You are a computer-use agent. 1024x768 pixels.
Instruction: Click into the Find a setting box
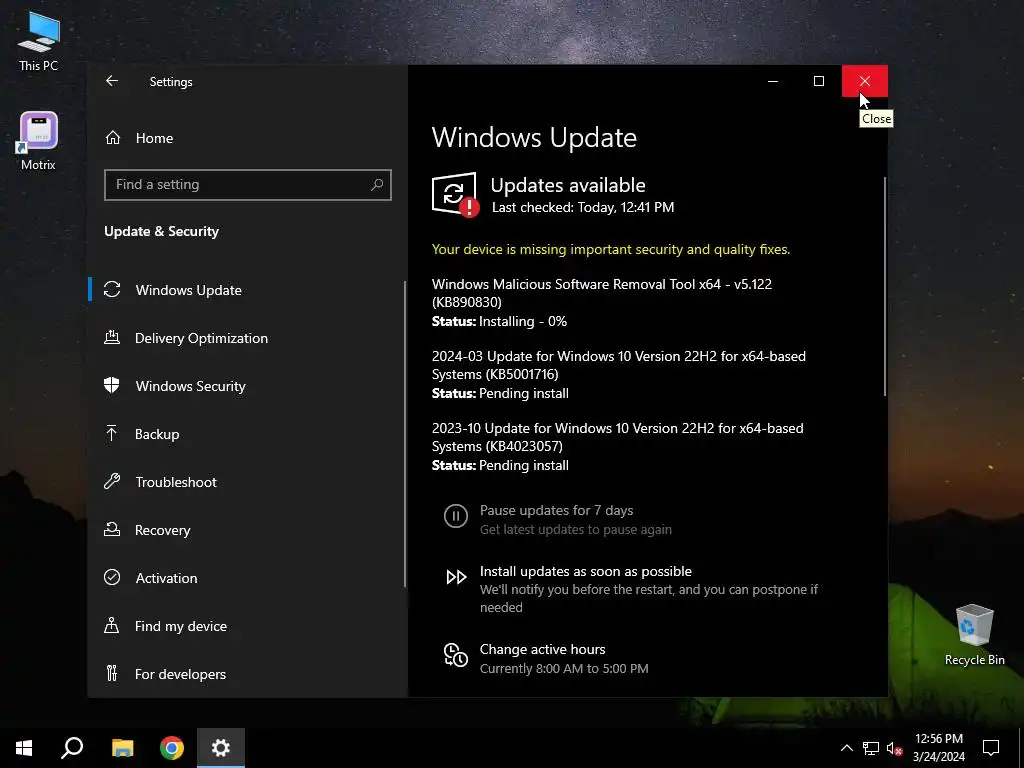(248, 184)
